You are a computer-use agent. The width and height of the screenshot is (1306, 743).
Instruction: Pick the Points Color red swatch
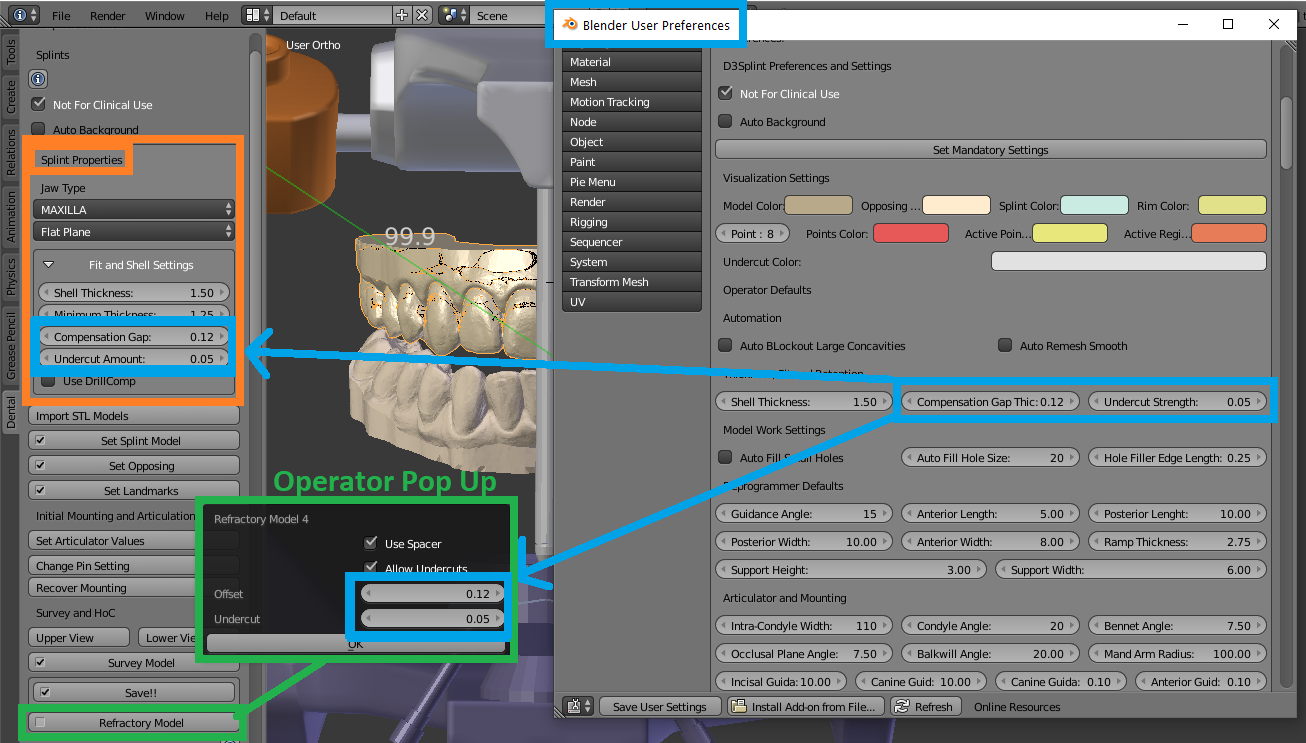coord(910,233)
